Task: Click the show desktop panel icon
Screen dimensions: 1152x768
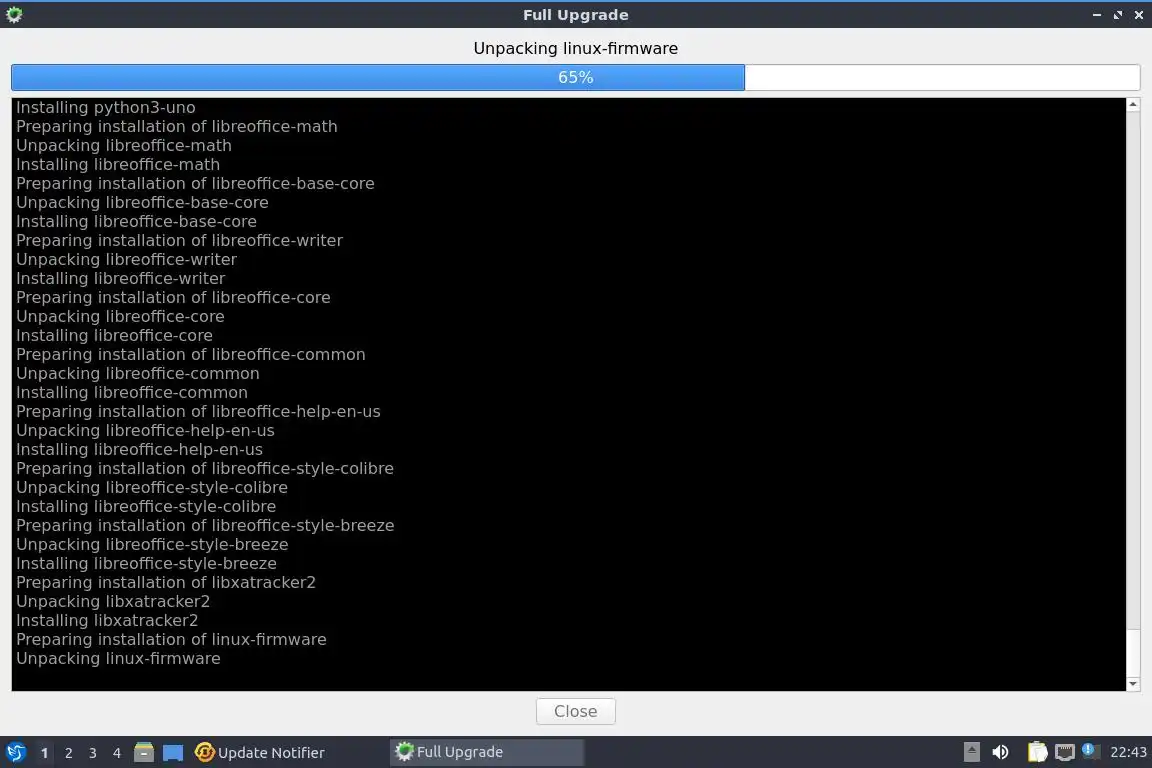Action: click(173, 752)
